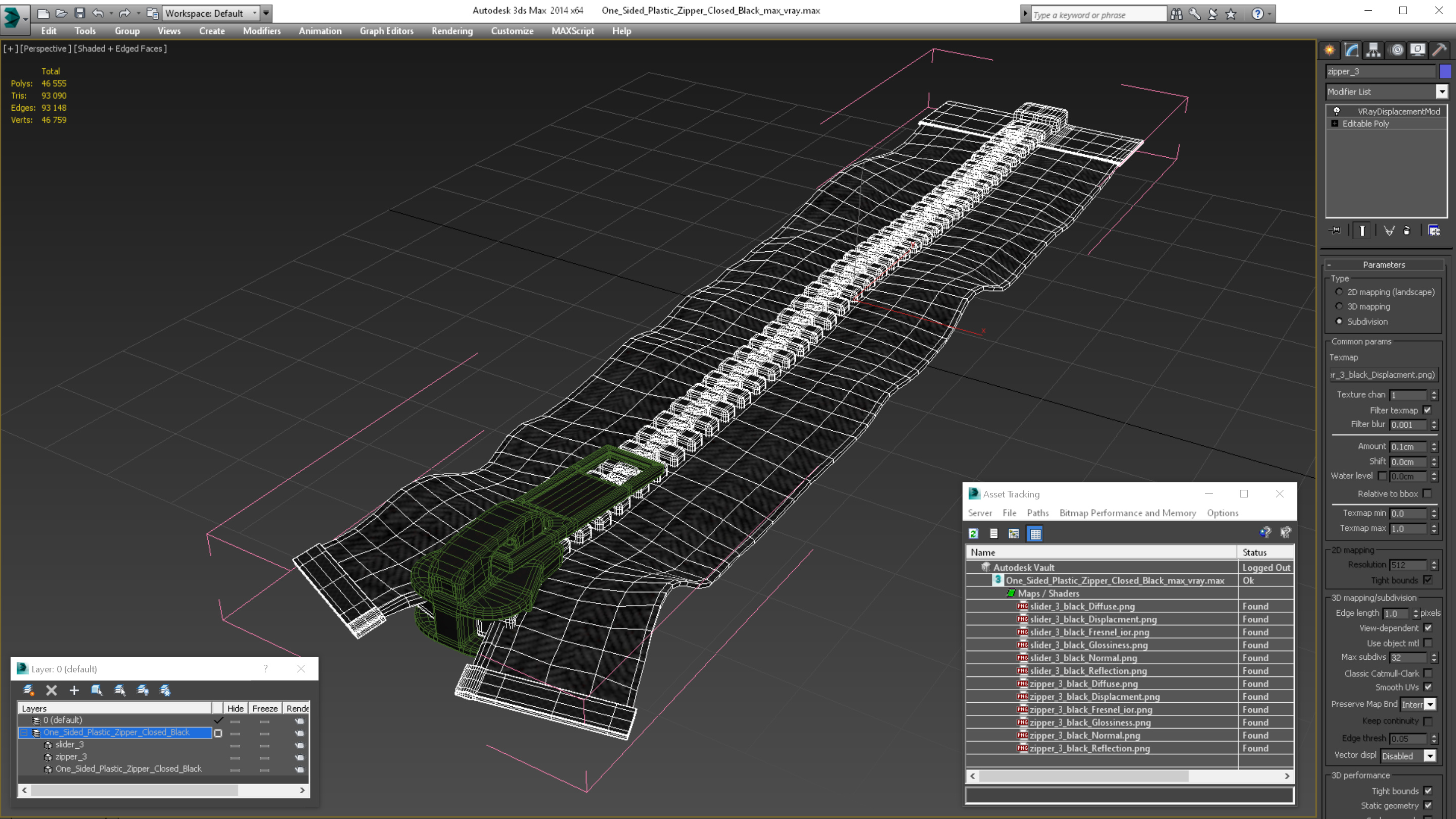The width and height of the screenshot is (1456, 819).
Task: Select 3D mapping radio button
Action: [1339, 306]
